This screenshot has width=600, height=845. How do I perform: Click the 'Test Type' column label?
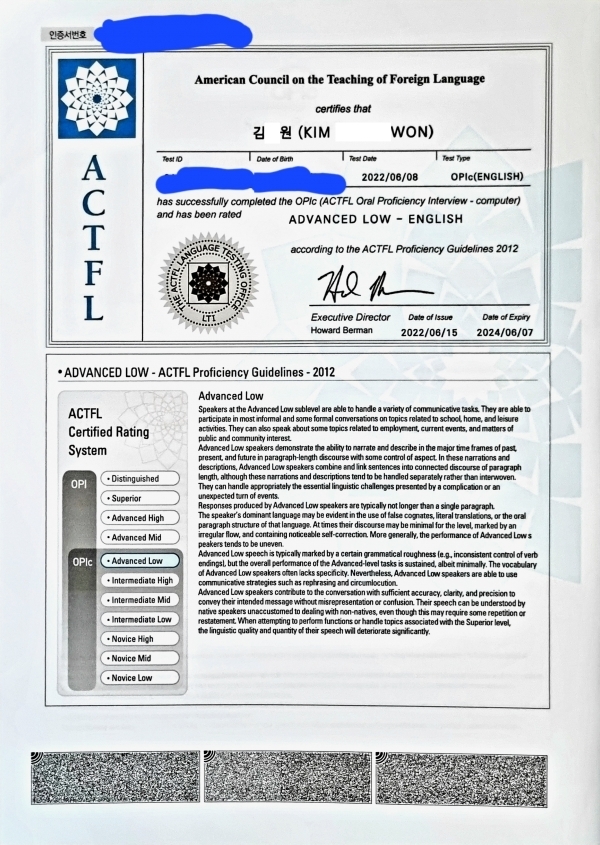tap(456, 158)
